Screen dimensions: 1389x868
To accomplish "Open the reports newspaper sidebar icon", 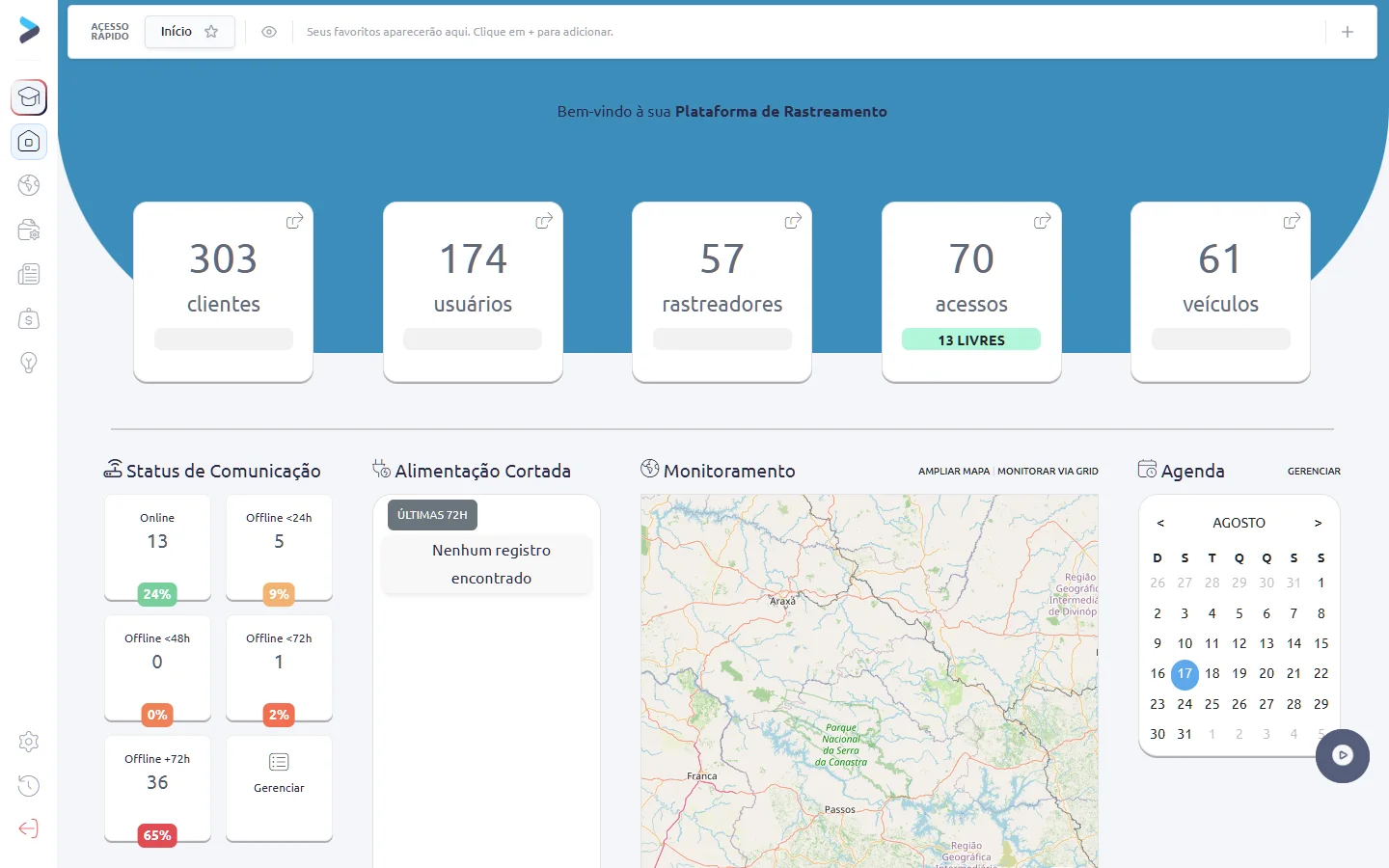I will 29,274.
